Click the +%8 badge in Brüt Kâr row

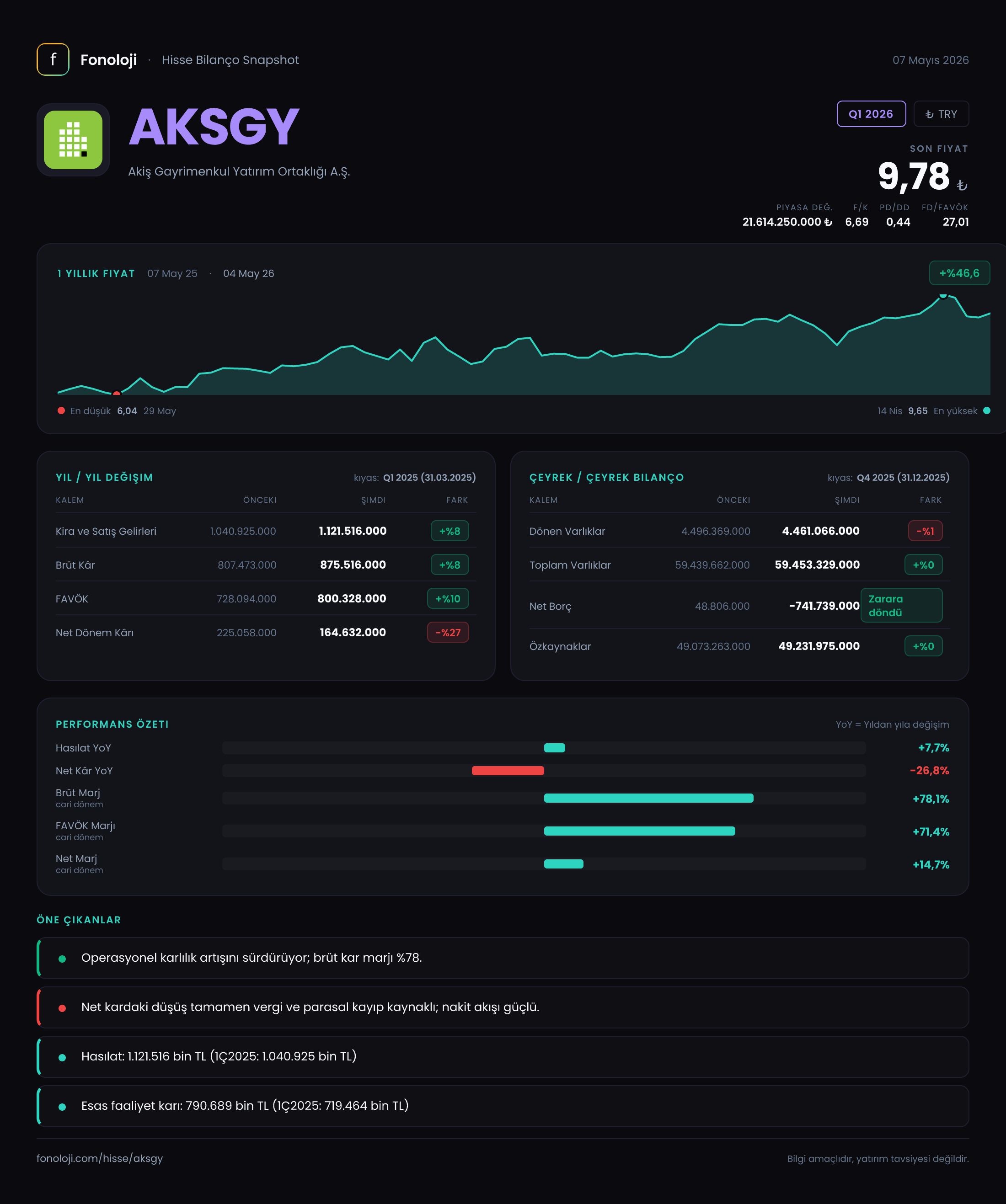coord(449,565)
